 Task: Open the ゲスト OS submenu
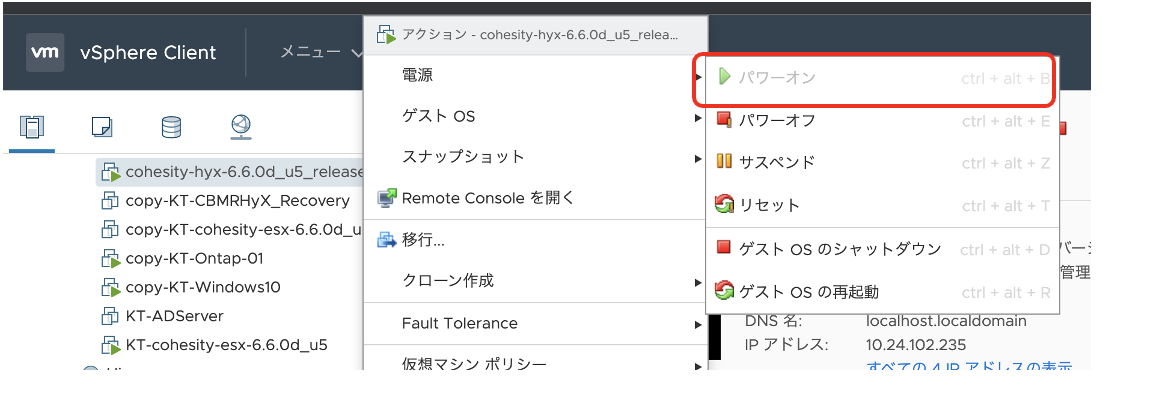536,116
